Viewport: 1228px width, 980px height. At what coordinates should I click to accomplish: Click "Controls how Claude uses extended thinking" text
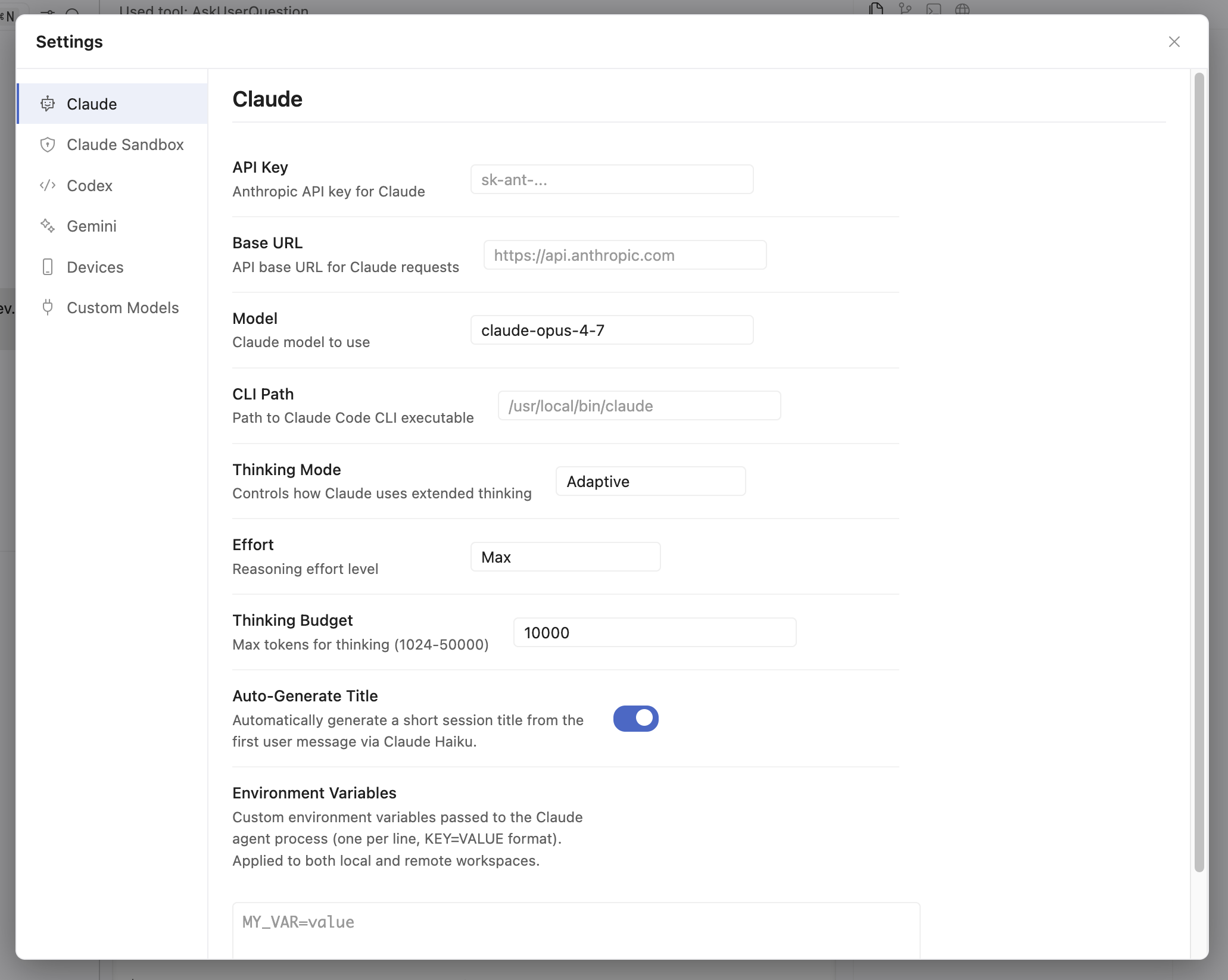[382, 494]
